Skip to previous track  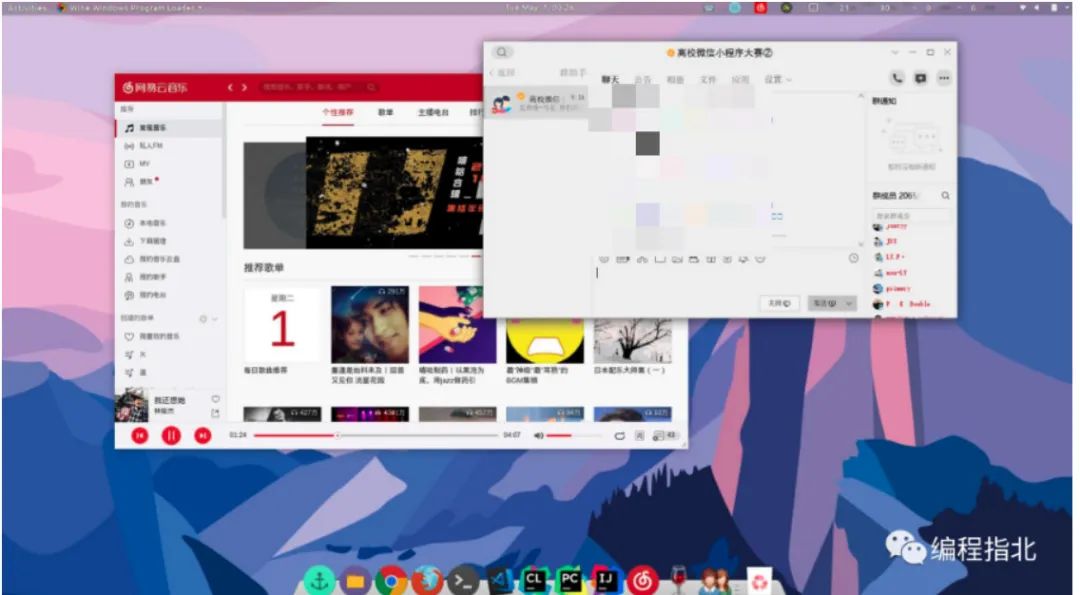click(x=140, y=435)
